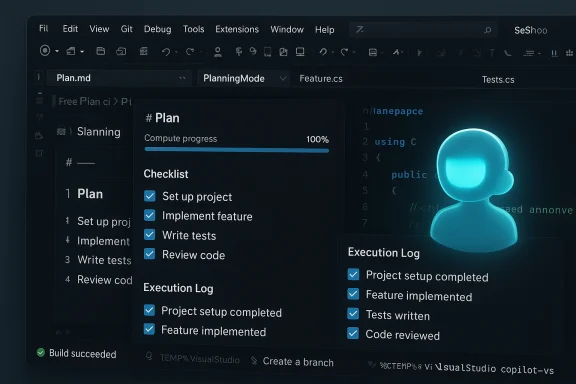Click the bag-shaped icon in the sidebar
The width and height of the screenshot is (576, 384).
(39, 136)
